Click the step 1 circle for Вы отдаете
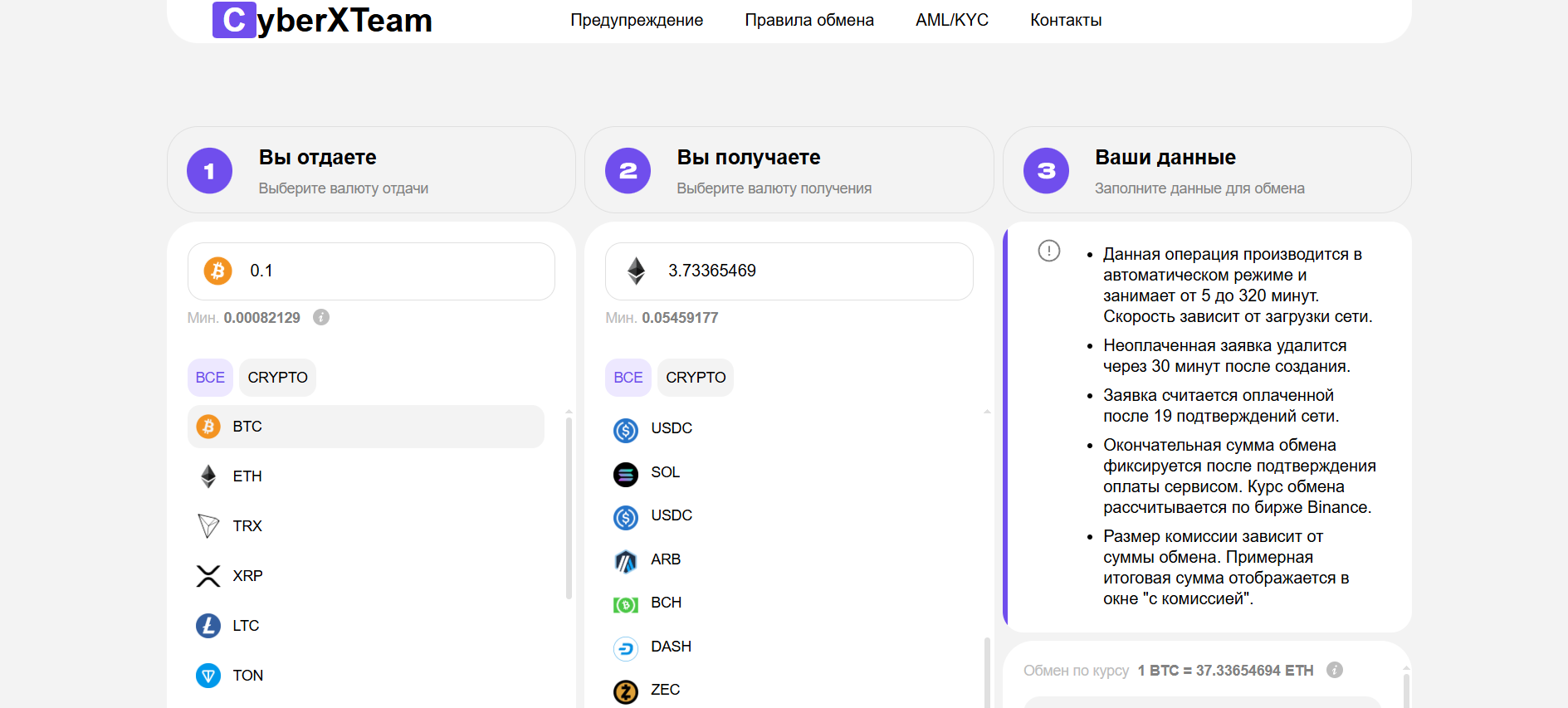 [209, 171]
